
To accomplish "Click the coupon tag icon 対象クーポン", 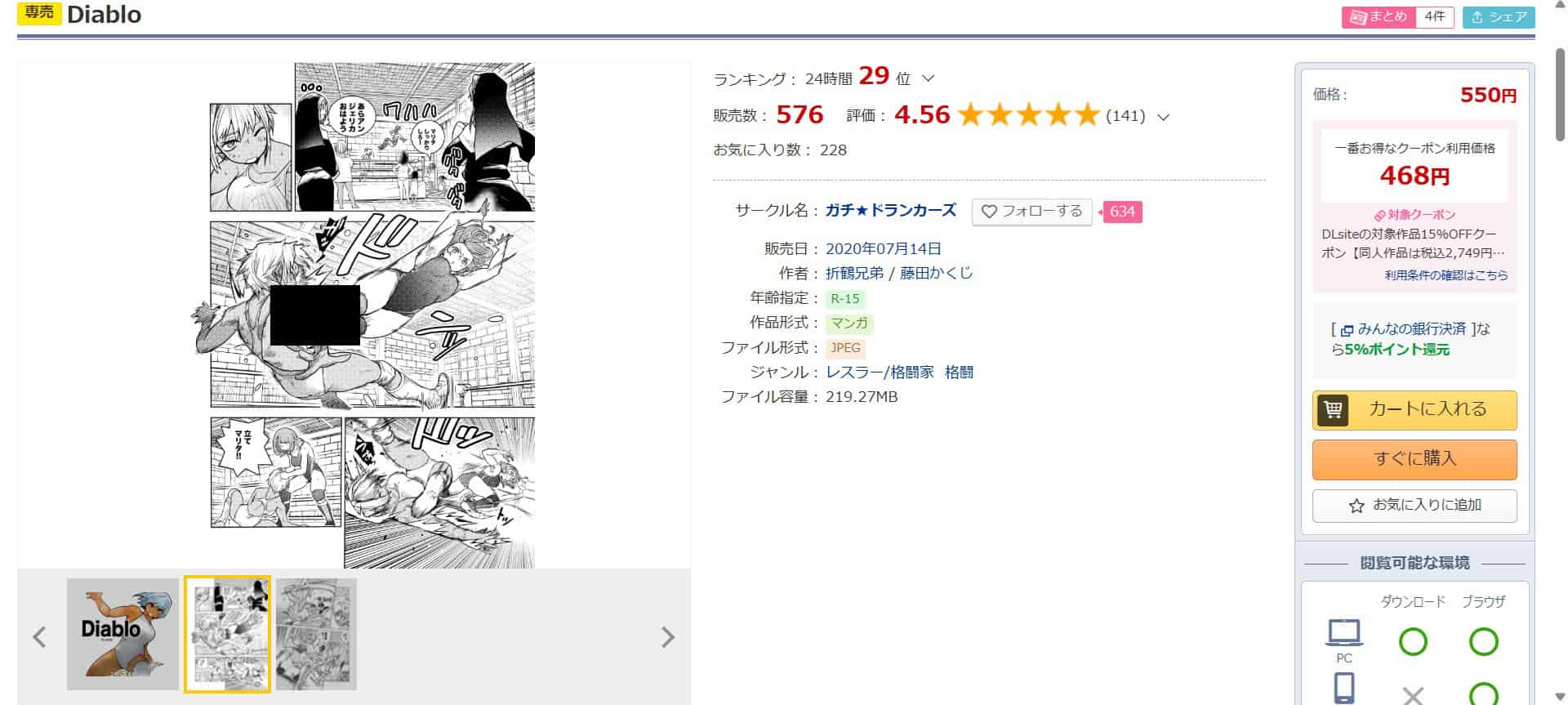I will point(1379,216).
